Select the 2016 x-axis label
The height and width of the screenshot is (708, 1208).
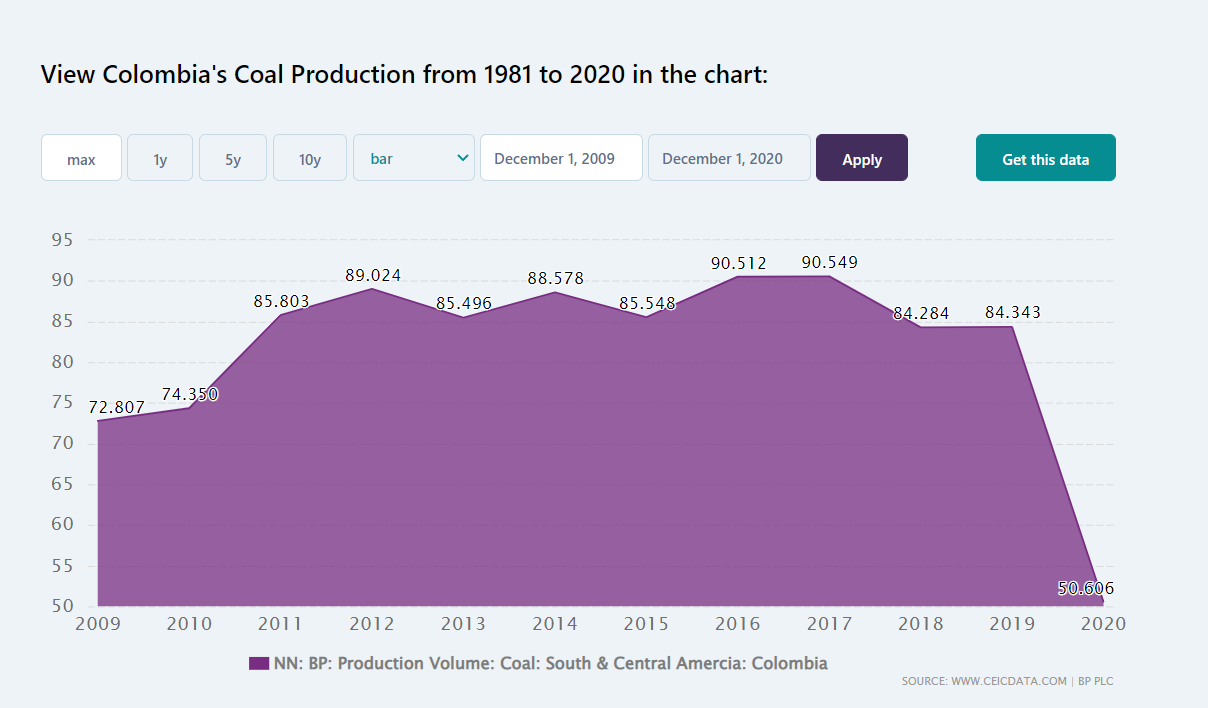[x=738, y=624]
